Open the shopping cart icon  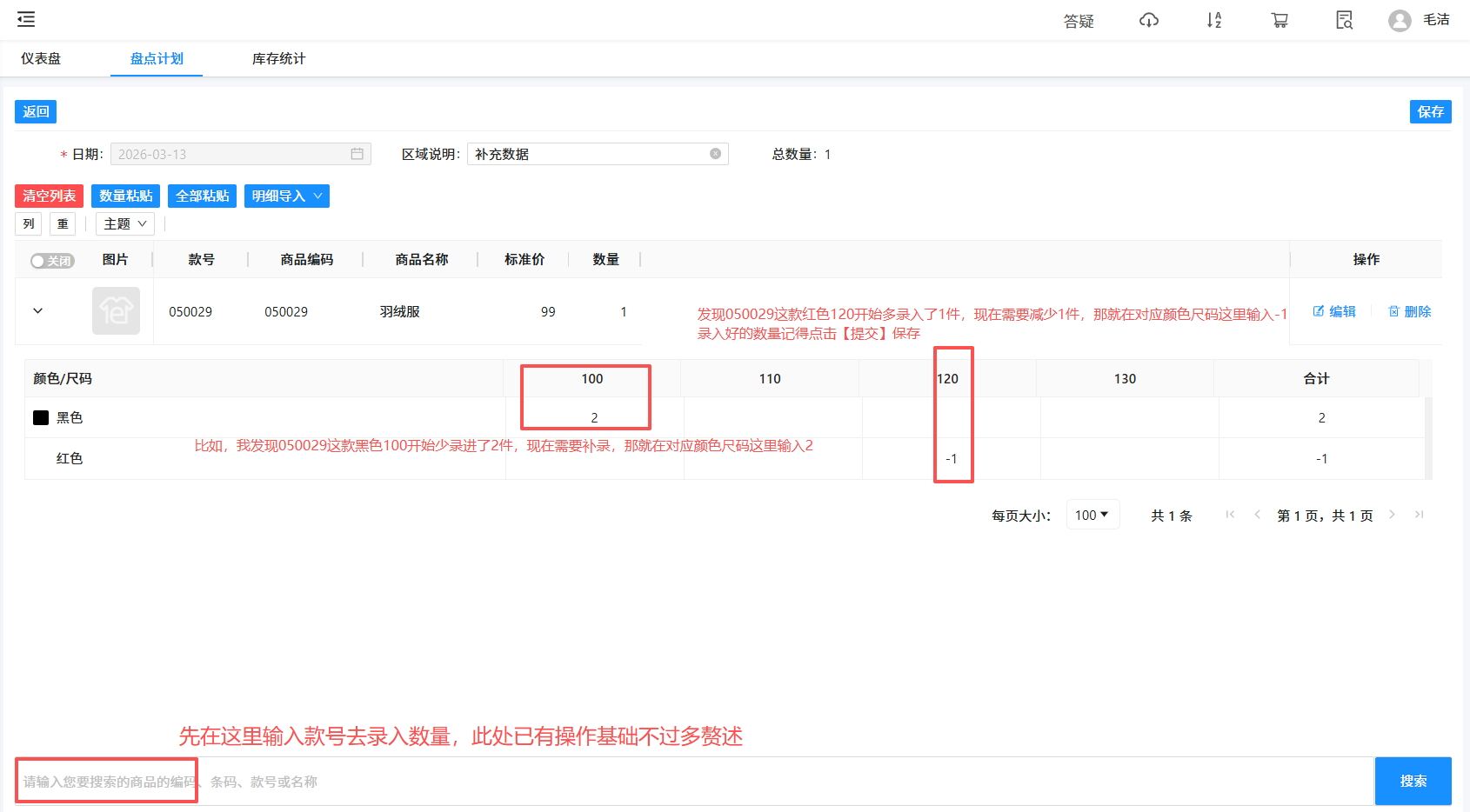coord(1280,19)
